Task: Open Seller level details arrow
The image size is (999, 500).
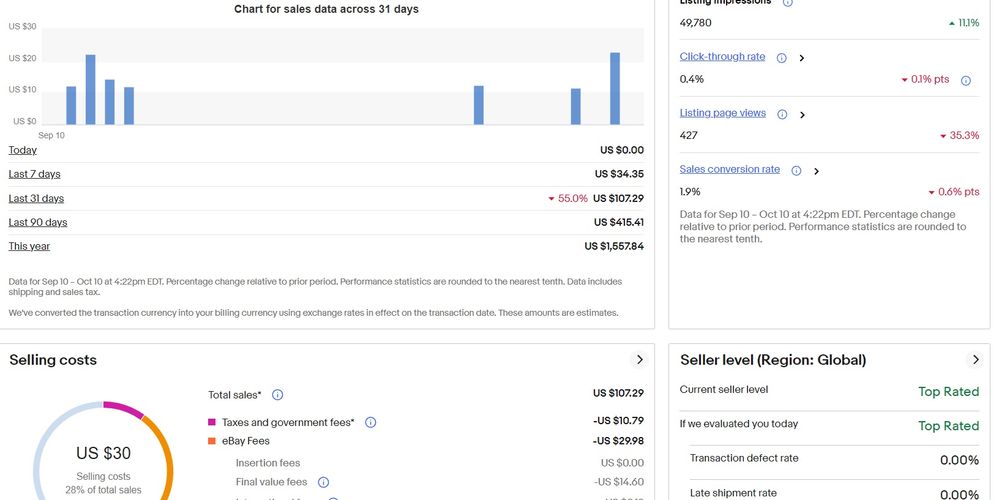Action: pos(975,360)
